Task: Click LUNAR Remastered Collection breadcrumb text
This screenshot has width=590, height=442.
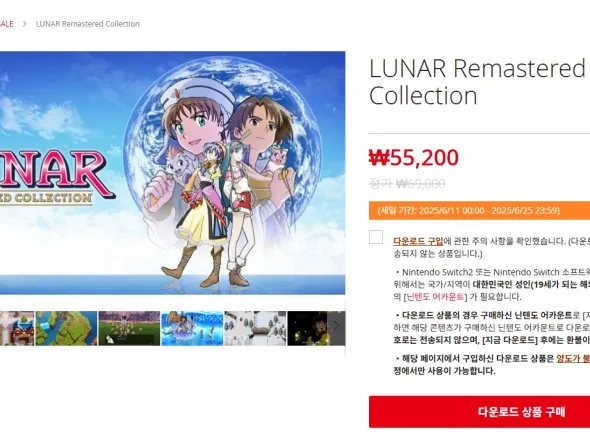Action: pyautogui.click(x=88, y=24)
